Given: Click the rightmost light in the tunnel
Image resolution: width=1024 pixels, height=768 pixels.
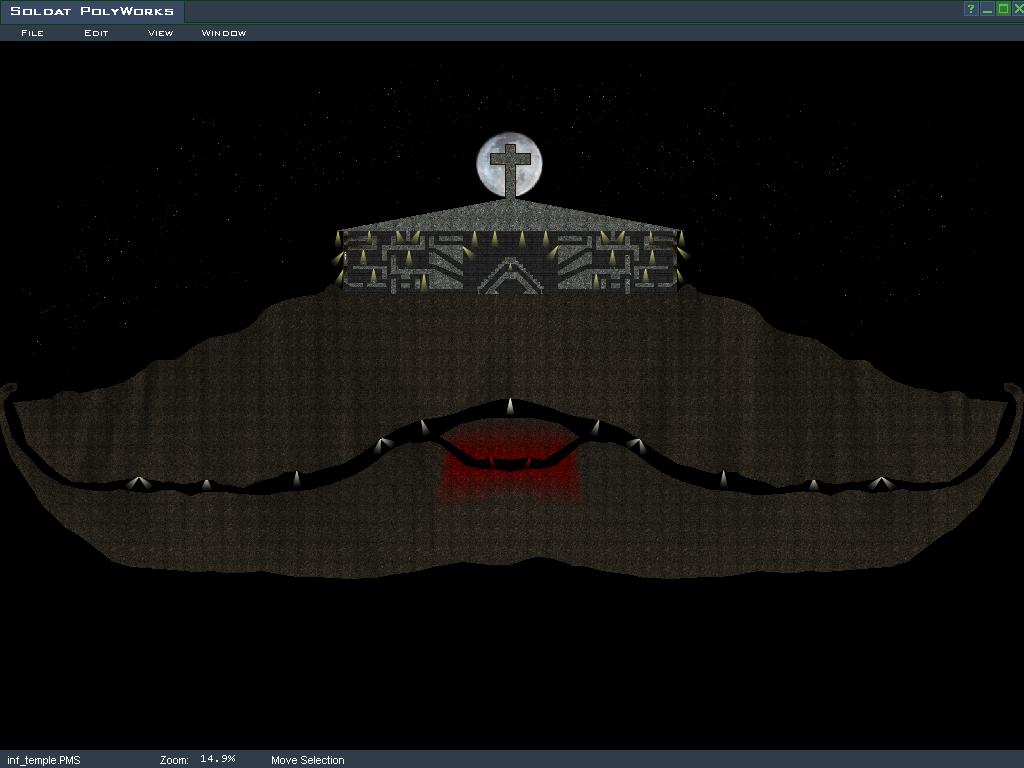Looking at the screenshot, I should click(x=880, y=483).
